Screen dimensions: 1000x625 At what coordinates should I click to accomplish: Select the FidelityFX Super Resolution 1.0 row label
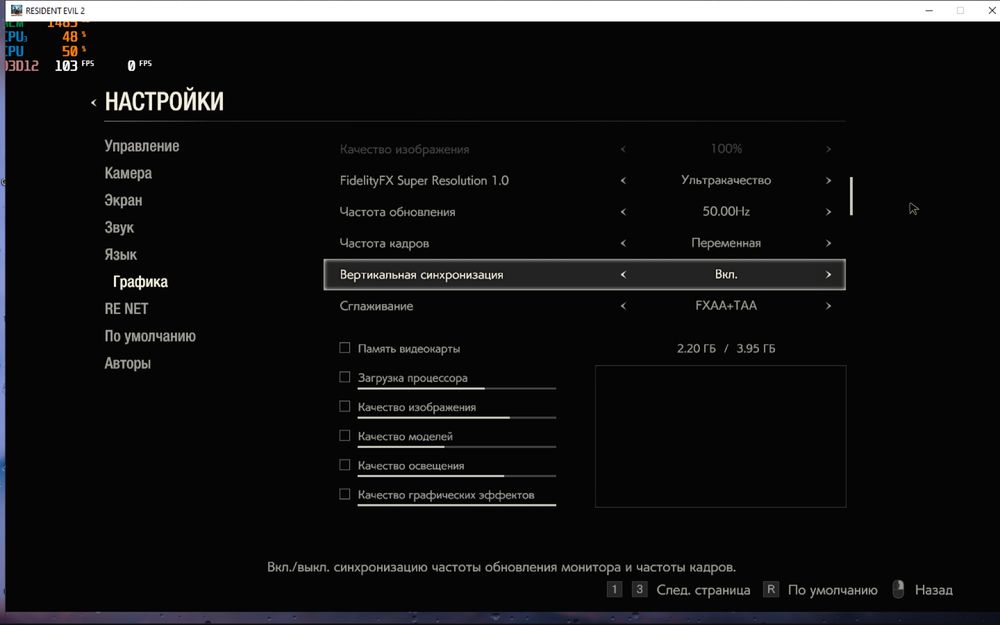pyautogui.click(x=424, y=180)
